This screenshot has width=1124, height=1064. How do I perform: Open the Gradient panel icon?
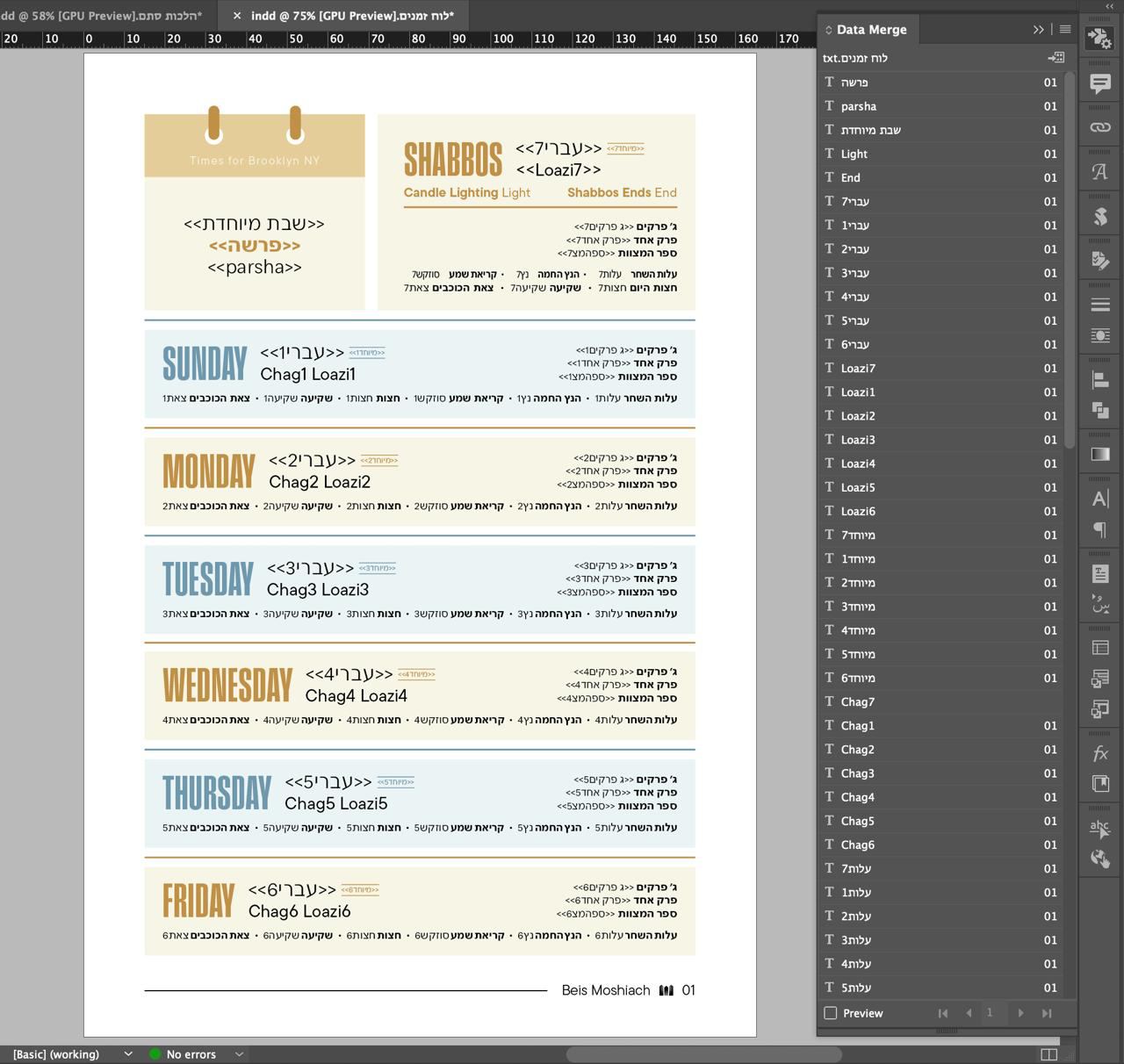tap(1099, 454)
